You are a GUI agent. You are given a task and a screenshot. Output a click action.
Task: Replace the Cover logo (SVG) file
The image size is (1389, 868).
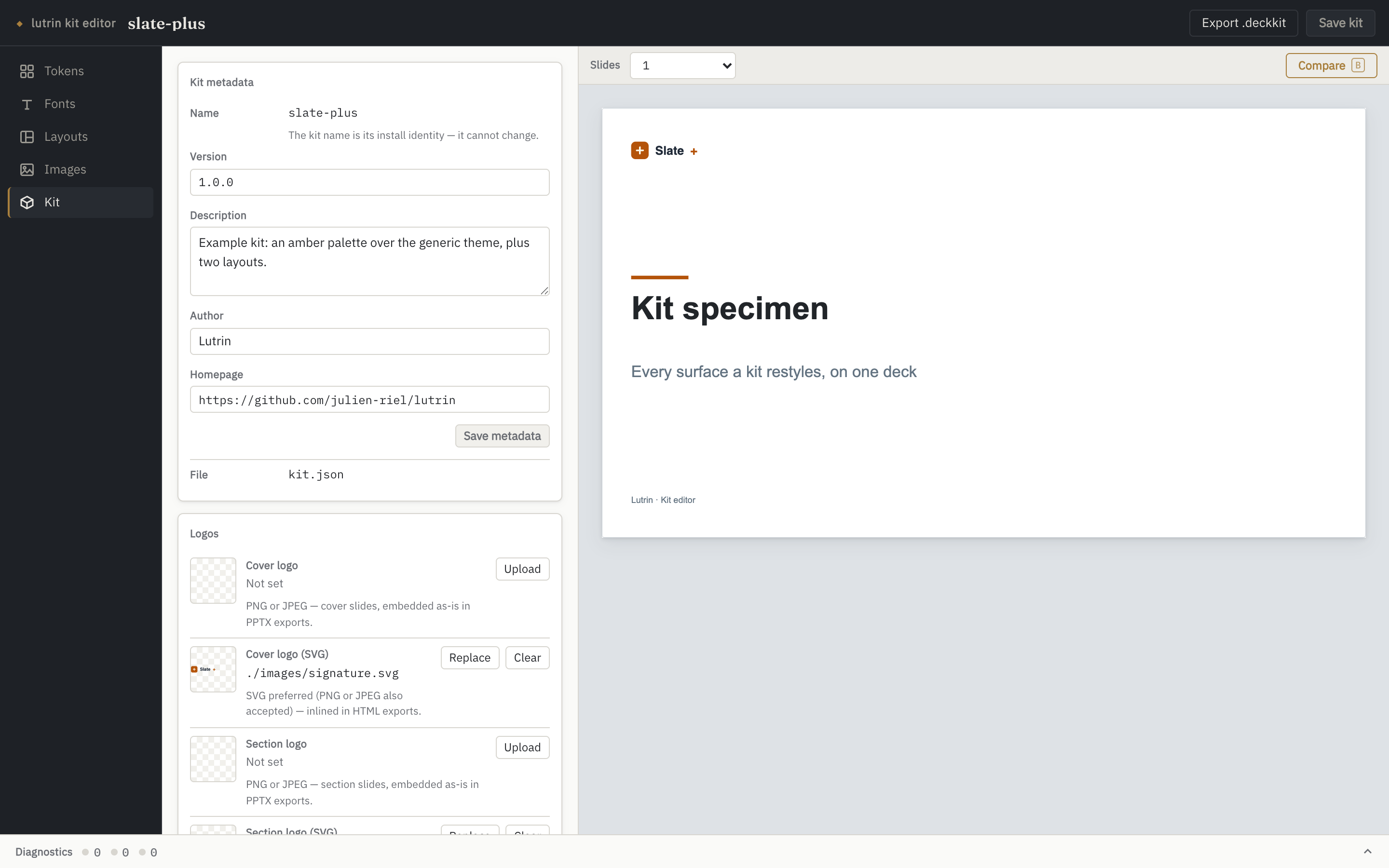point(469,658)
